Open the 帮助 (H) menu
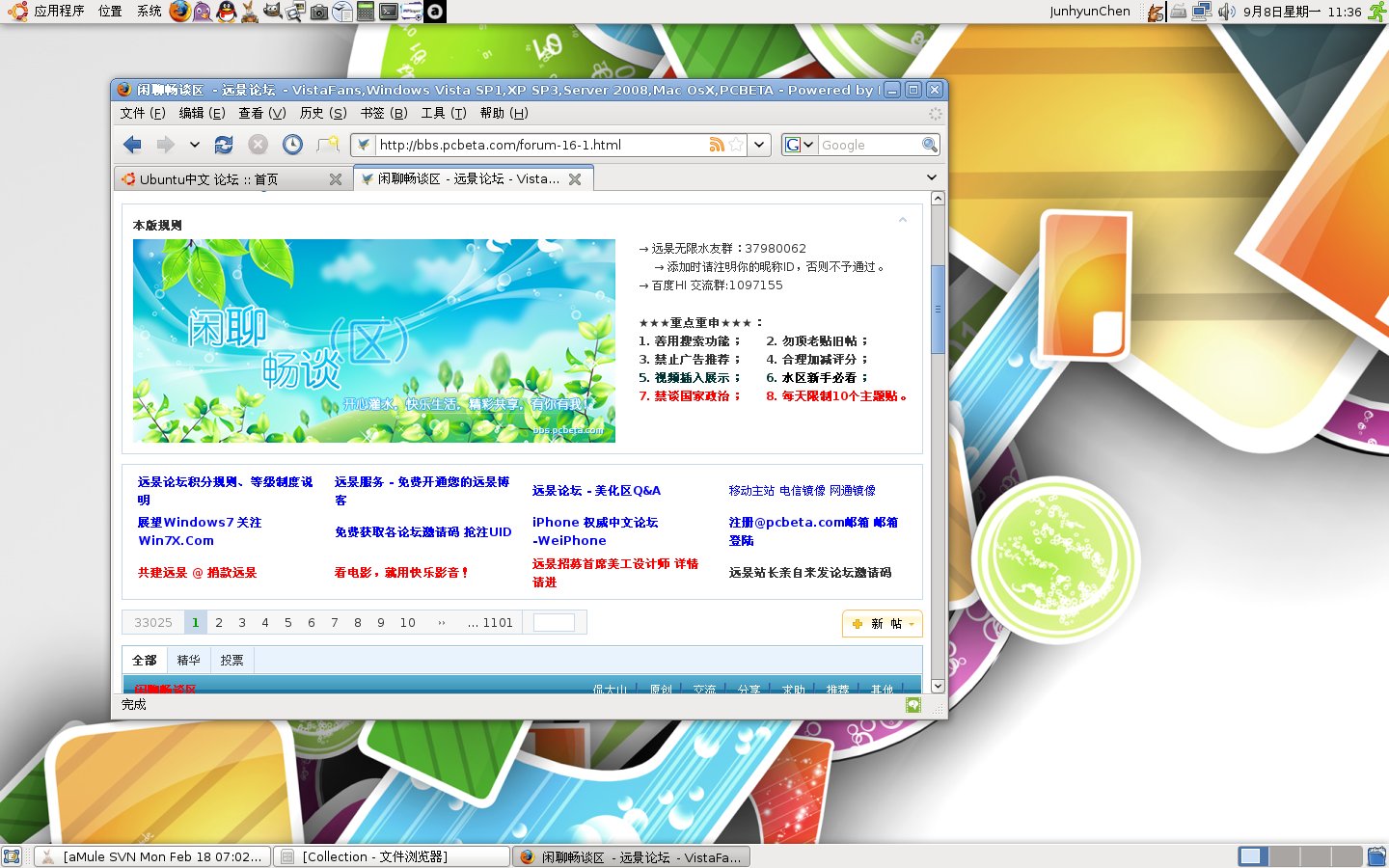The image size is (1389, 868). [504, 113]
